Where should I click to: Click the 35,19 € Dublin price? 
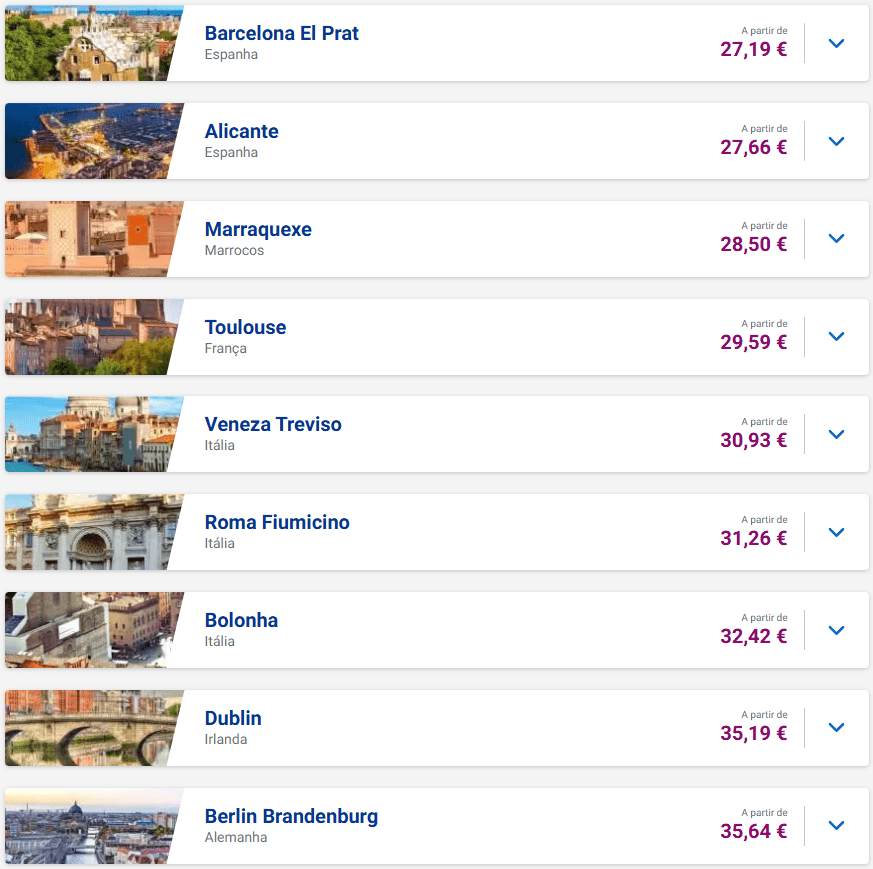[x=753, y=734]
